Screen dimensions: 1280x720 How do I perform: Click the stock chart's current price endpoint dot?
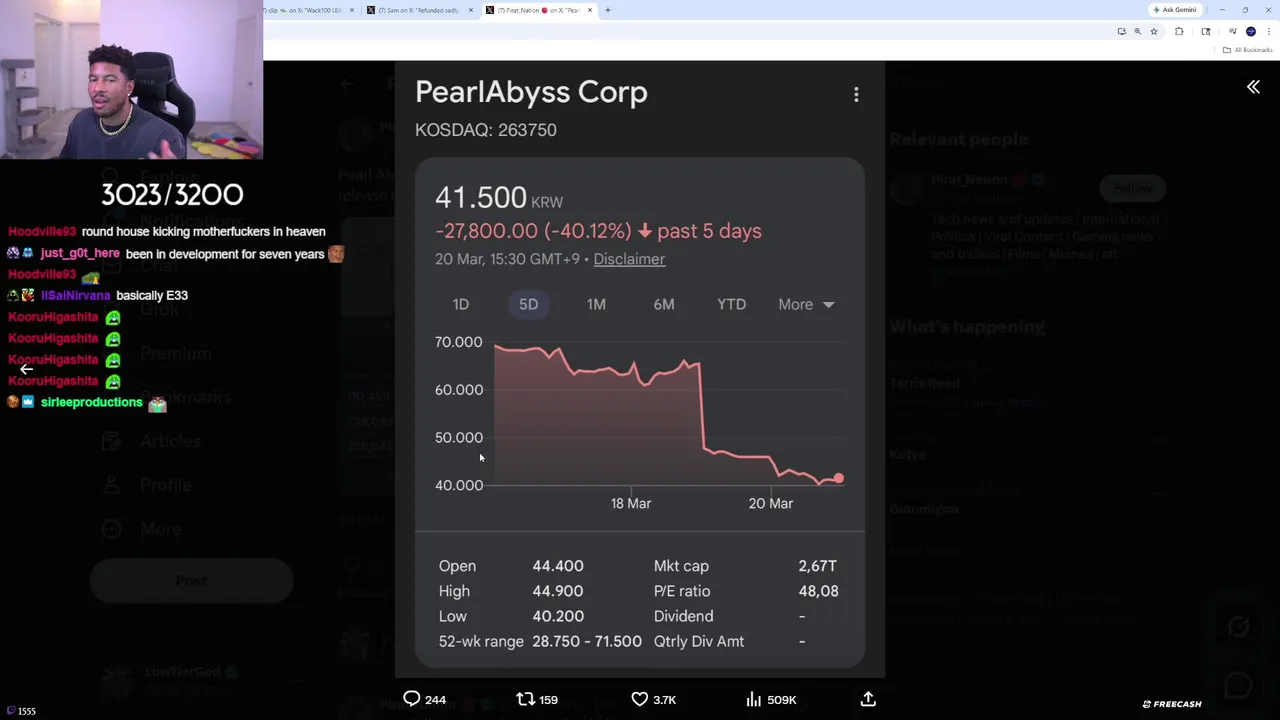(x=839, y=478)
